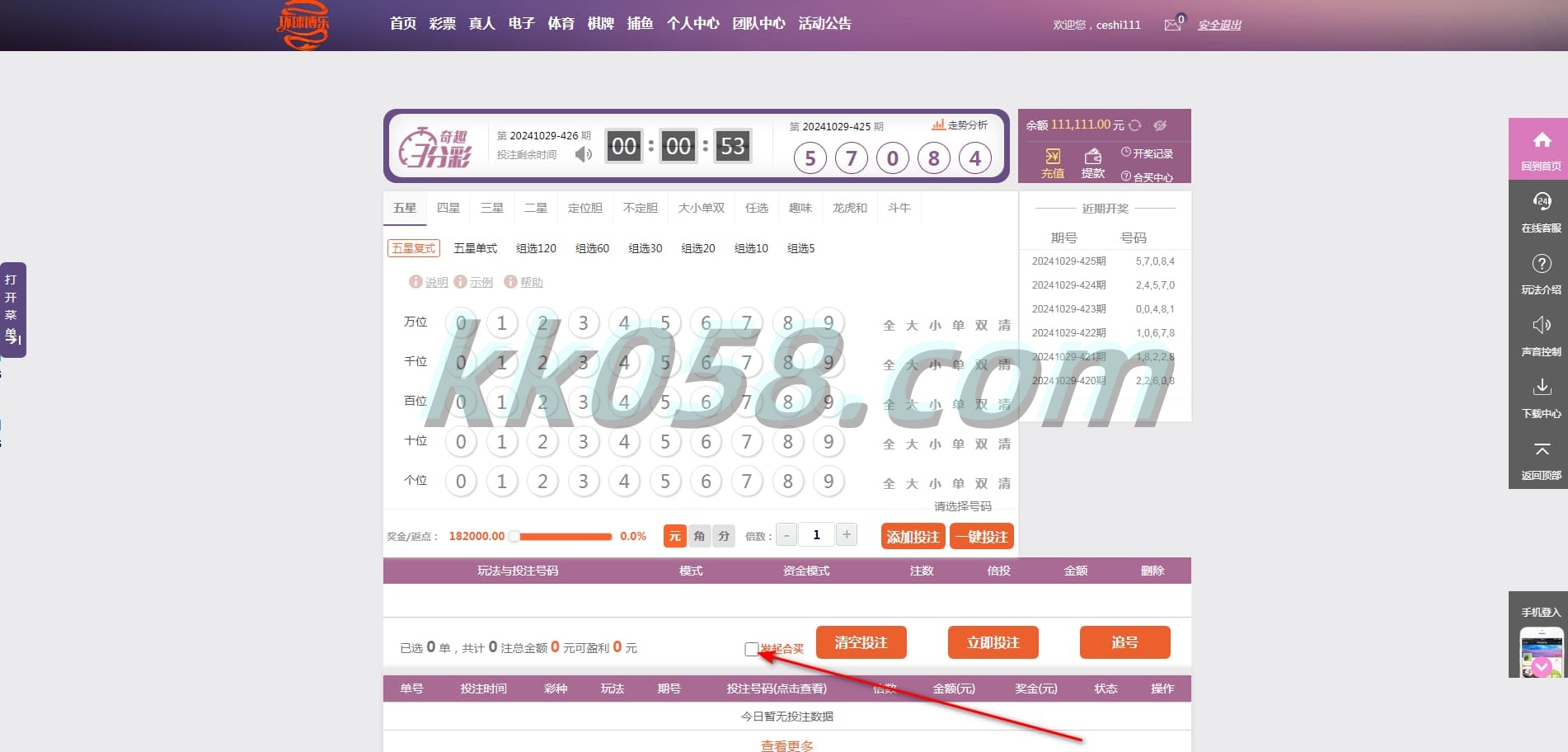Click 追号 button
The image size is (1568, 752).
click(x=1125, y=642)
